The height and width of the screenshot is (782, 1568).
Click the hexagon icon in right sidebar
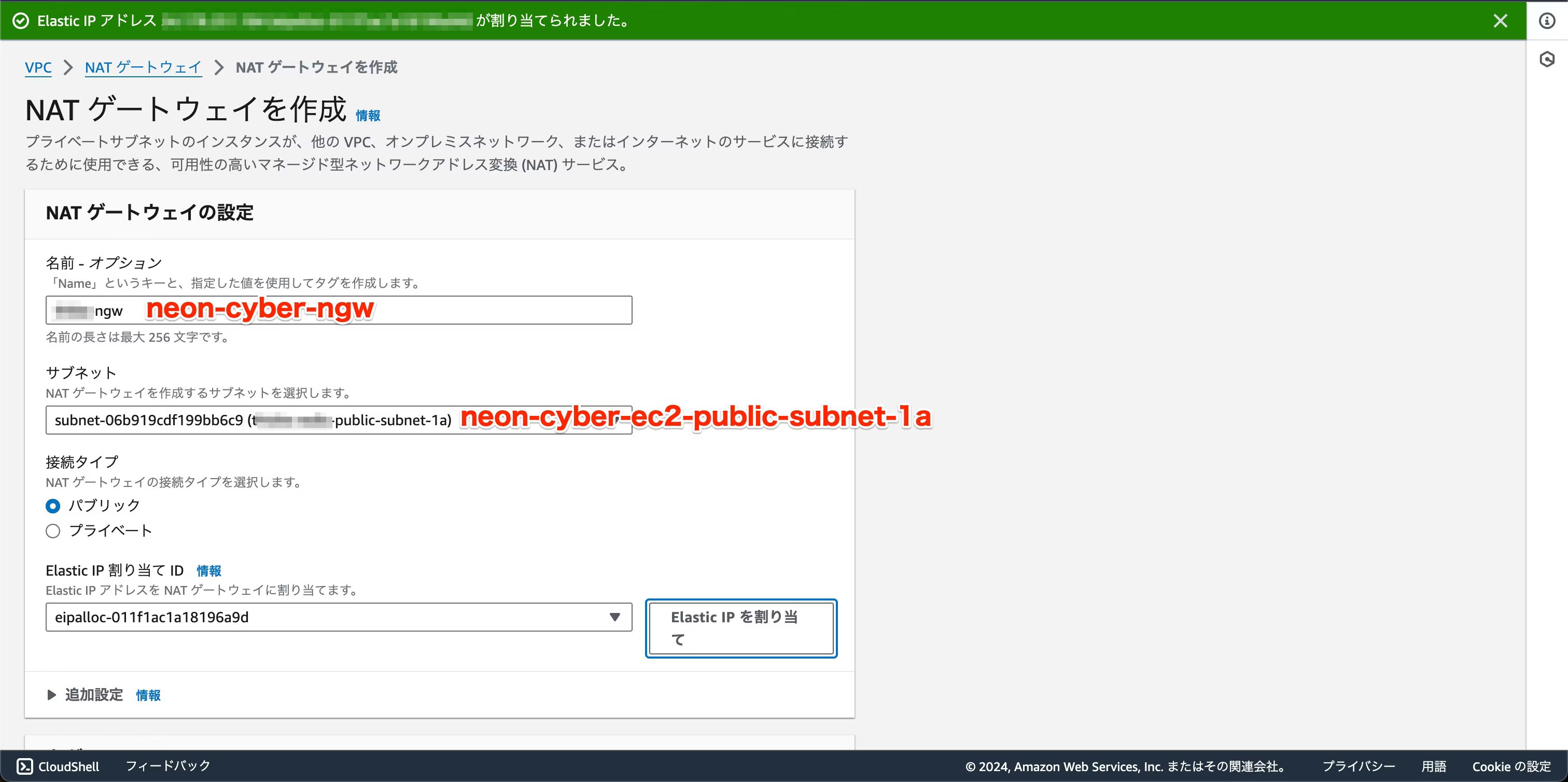click(x=1547, y=59)
